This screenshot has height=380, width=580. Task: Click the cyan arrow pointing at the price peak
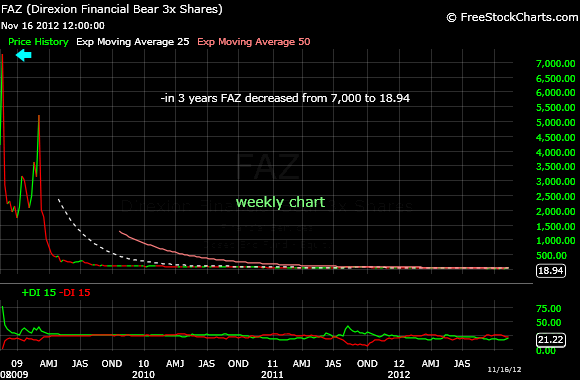point(24,56)
